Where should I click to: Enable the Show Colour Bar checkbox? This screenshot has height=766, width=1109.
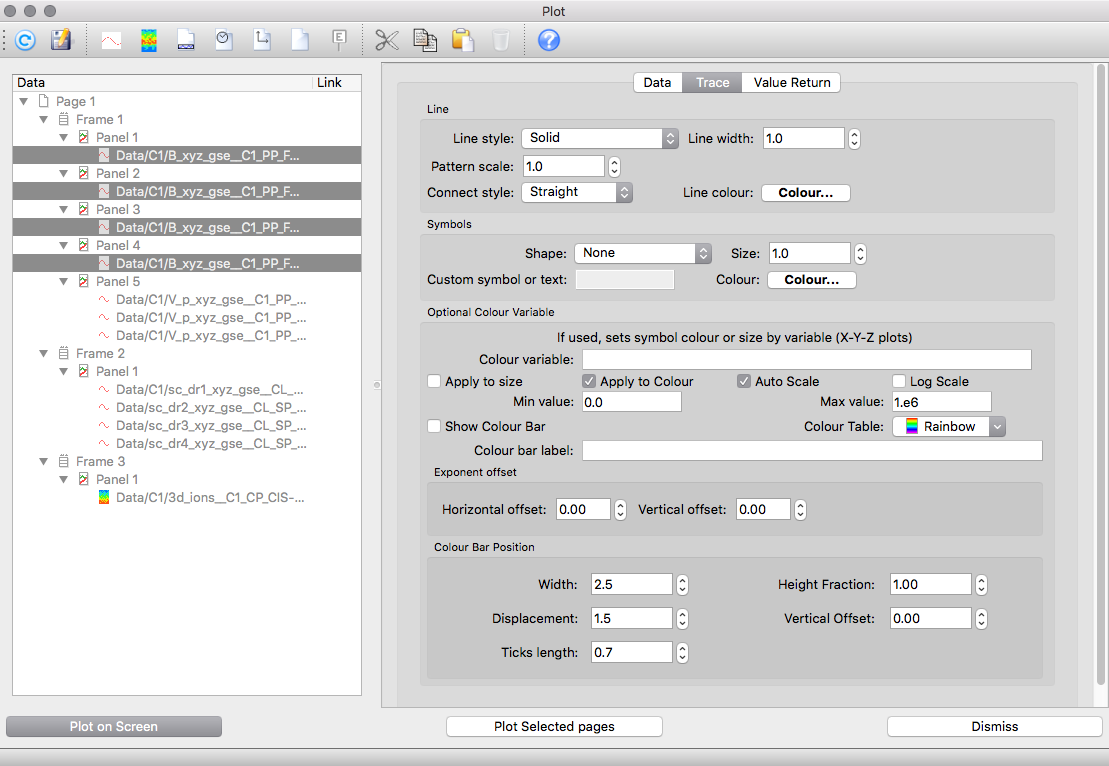(434, 426)
